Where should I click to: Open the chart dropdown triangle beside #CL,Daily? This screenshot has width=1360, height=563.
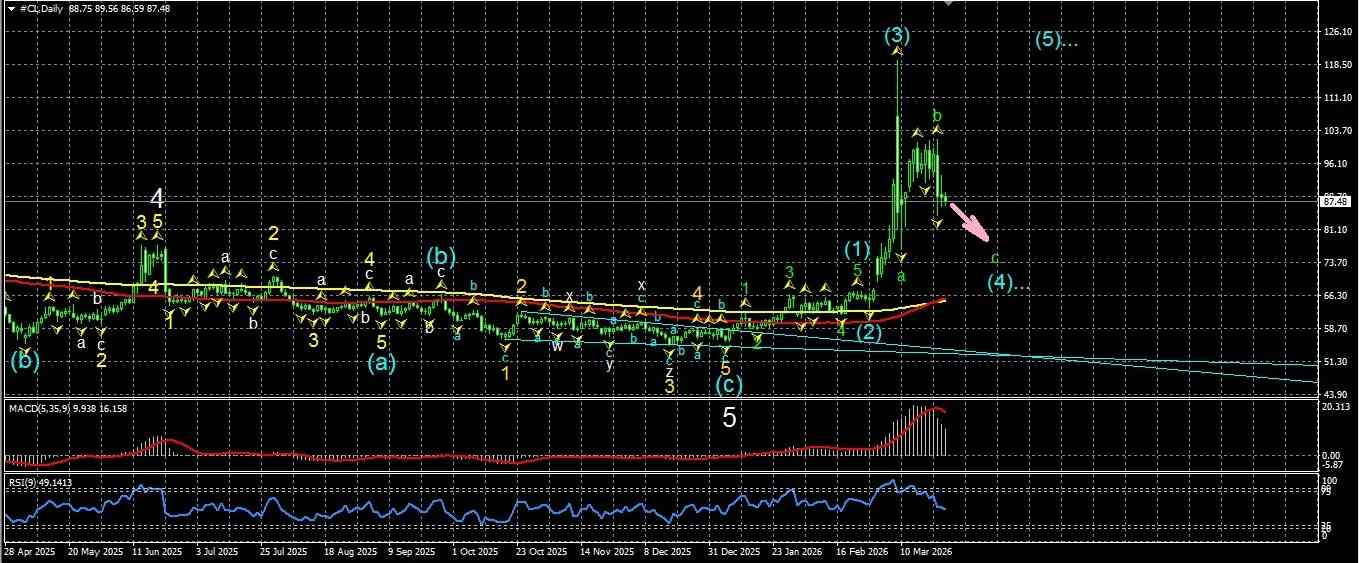point(11,8)
